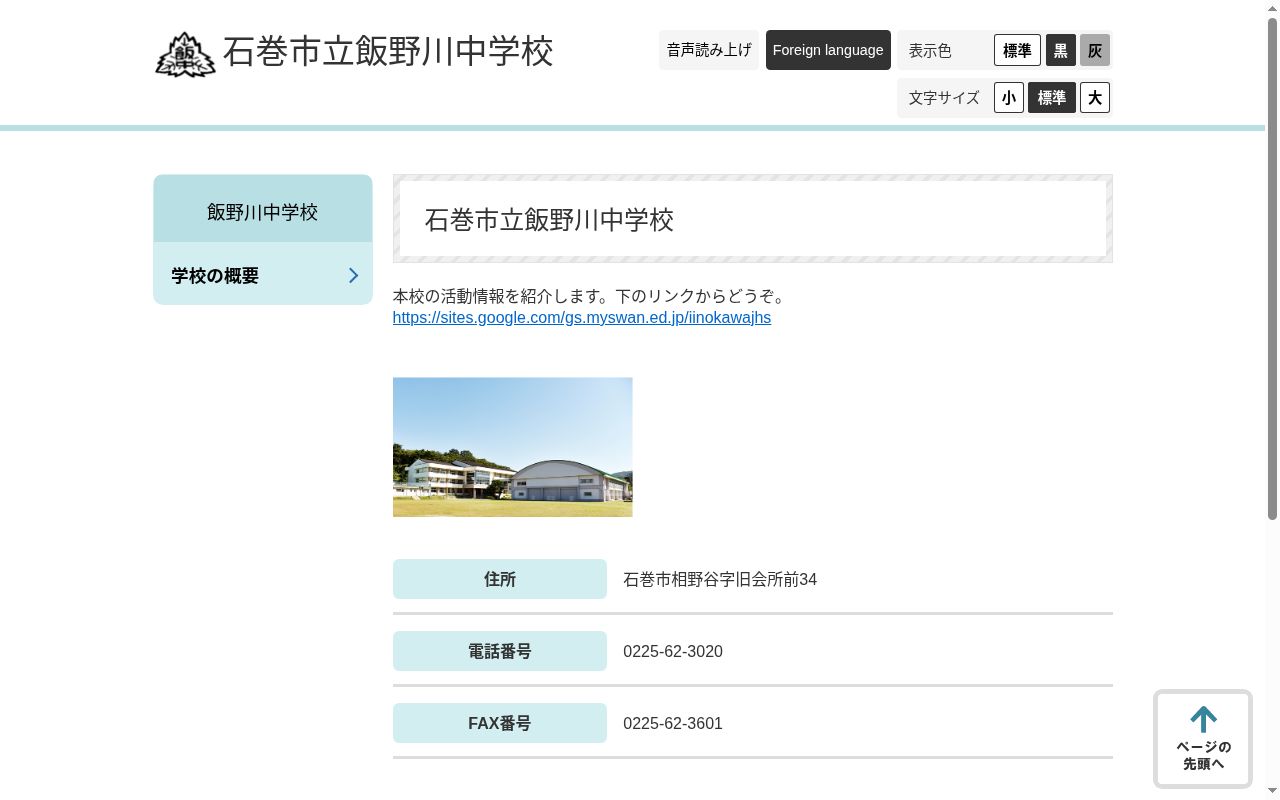Click the chevron arrow beside 学校の概要
This screenshot has height=800, width=1280.
[x=353, y=275]
